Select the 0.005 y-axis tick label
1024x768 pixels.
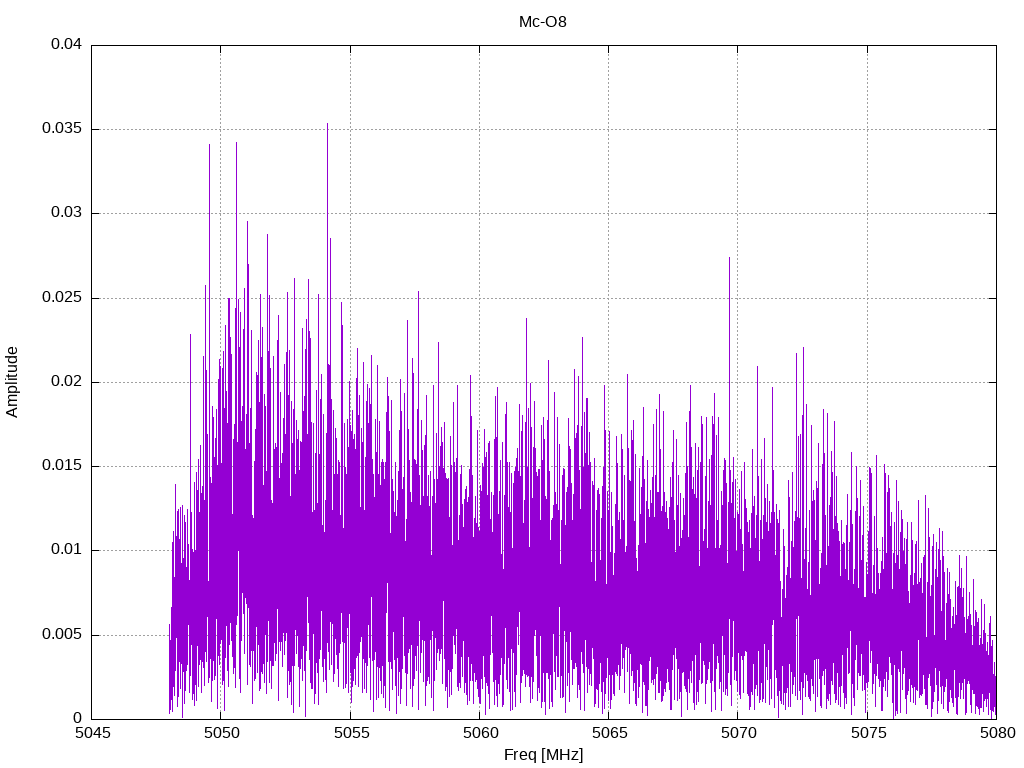(x=62, y=635)
